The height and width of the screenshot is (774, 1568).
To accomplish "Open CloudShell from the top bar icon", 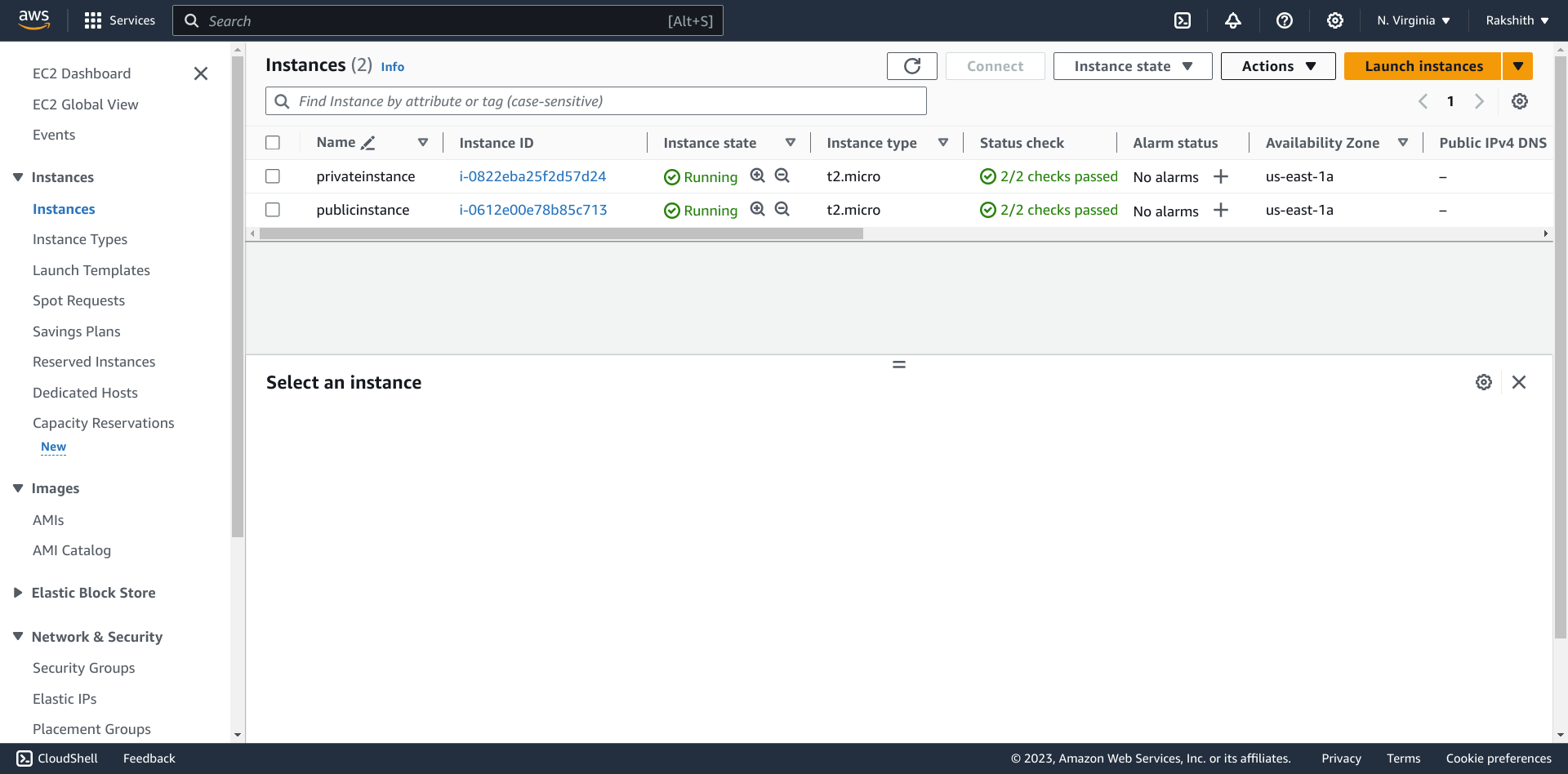I will (1183, 20).
